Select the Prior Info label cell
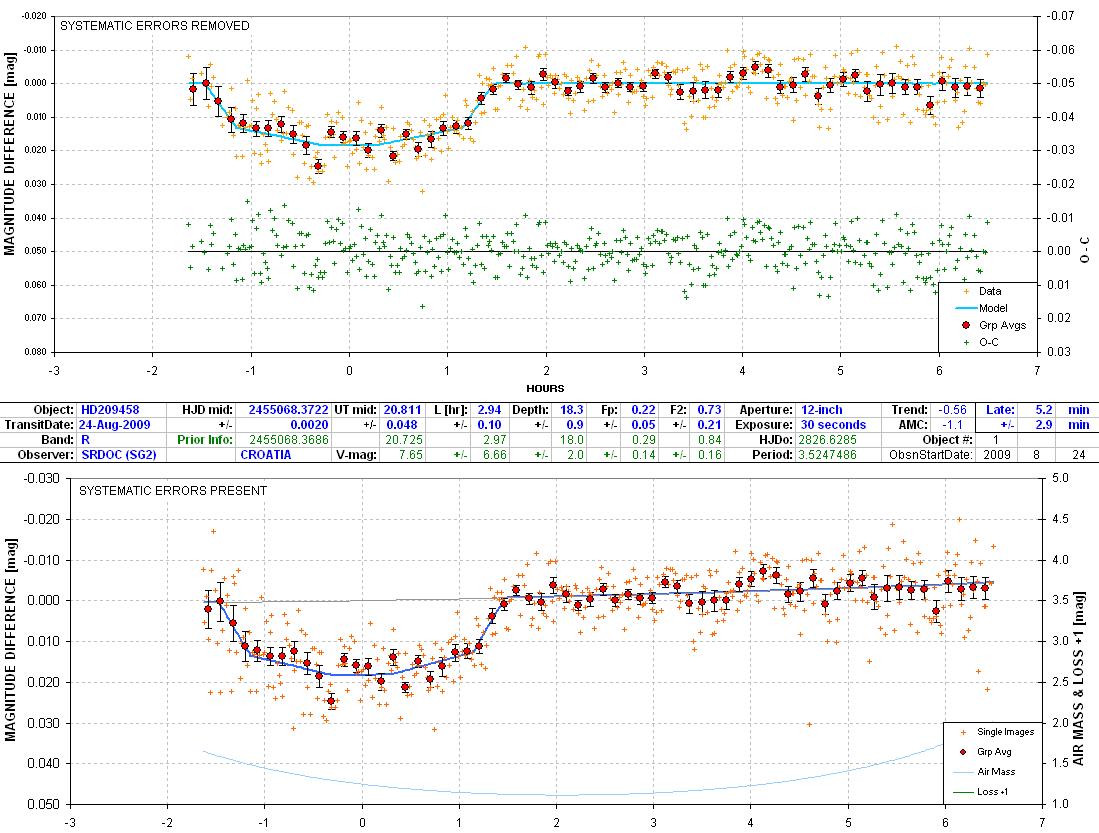 (205, 440)
